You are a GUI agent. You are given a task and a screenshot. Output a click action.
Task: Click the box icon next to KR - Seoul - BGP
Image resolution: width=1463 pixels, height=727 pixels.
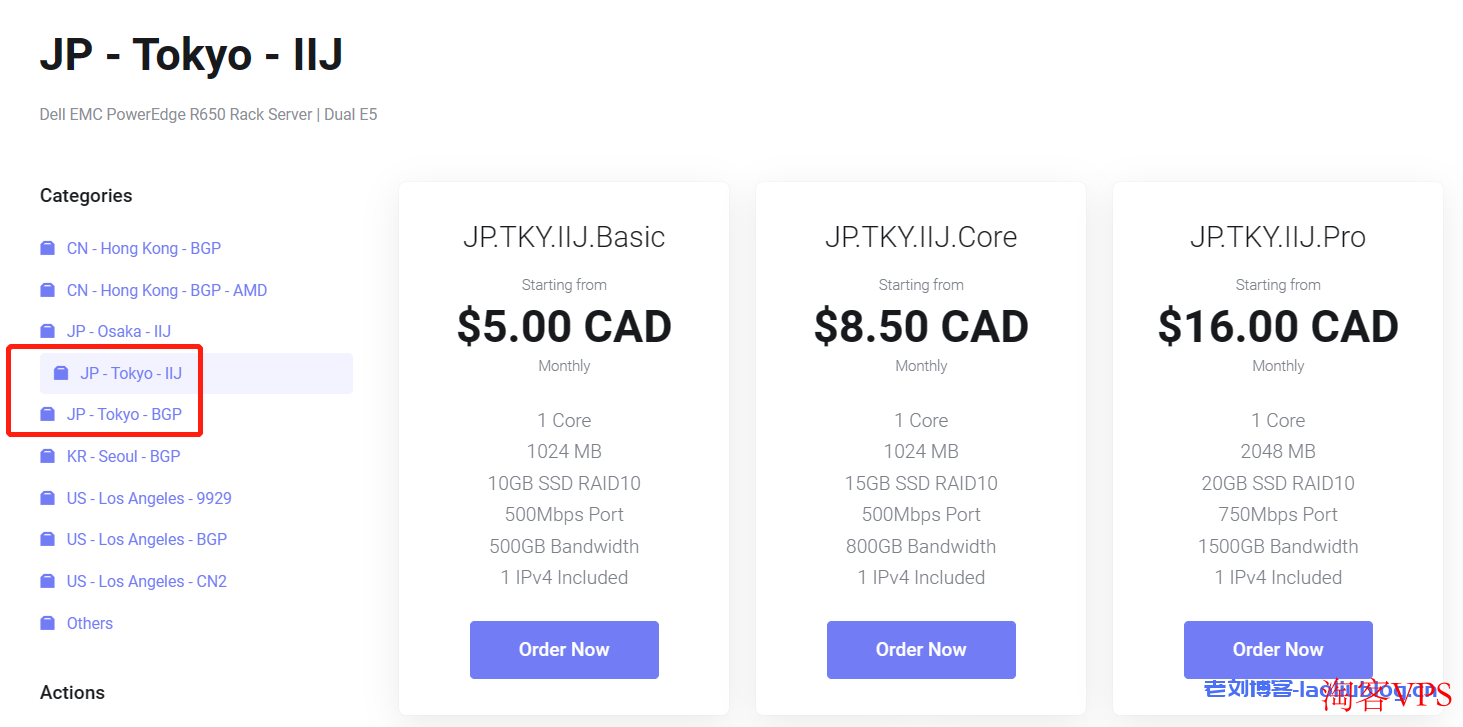(x=47, y=456)
